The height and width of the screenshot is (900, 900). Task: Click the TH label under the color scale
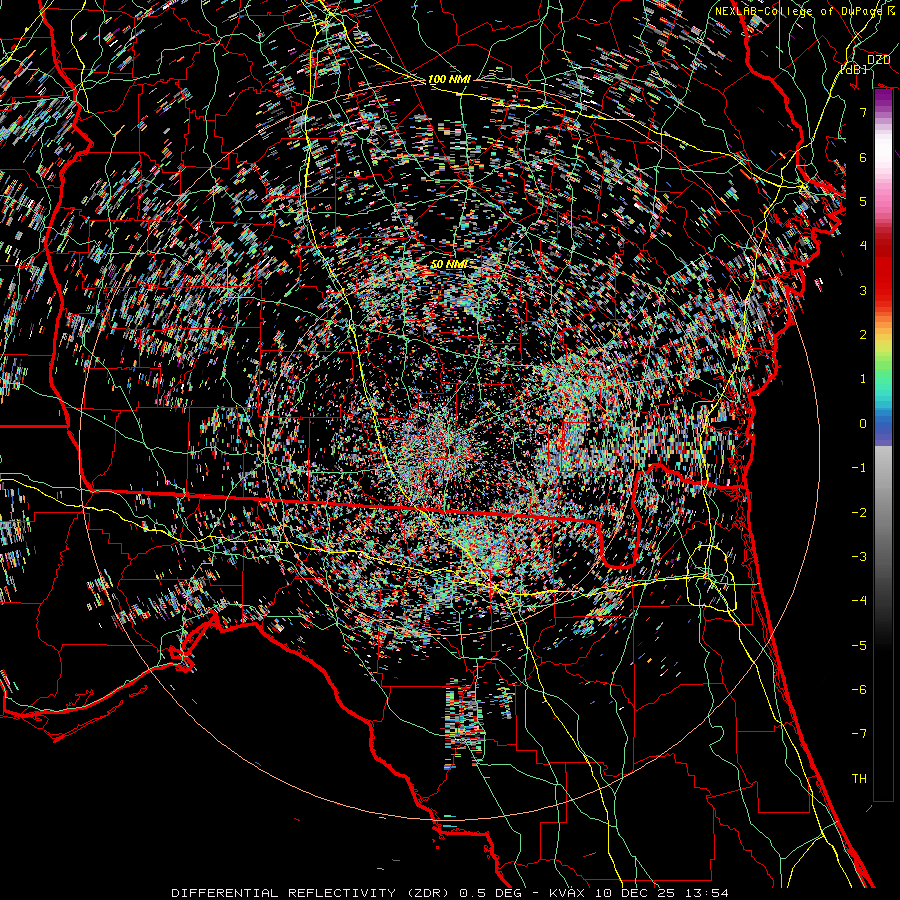pyautogui.click(x=859, y=779)
